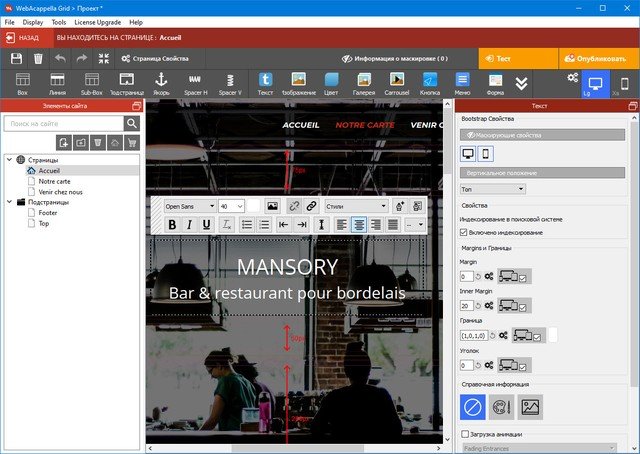Viewport: 640px width, 454px height.
Task: Enable 'Загрузка анимации' checkbox
Action: pyautogui.click(x=465, y=434)
